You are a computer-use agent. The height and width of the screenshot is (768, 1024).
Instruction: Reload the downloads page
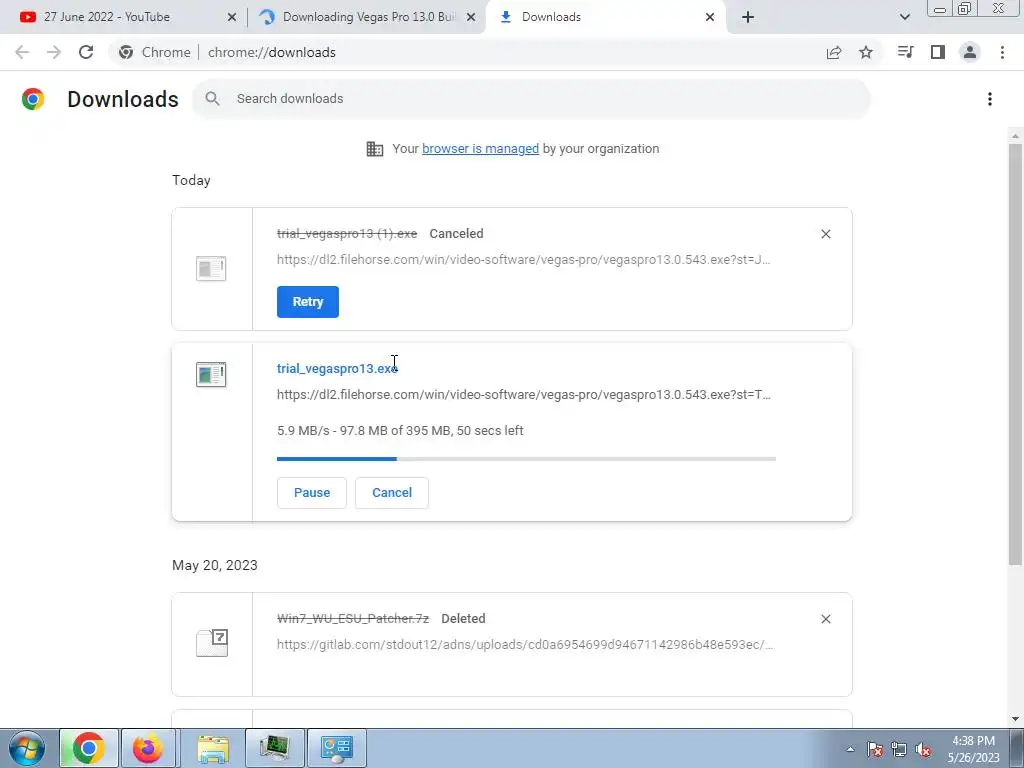(x=86, y=52)
